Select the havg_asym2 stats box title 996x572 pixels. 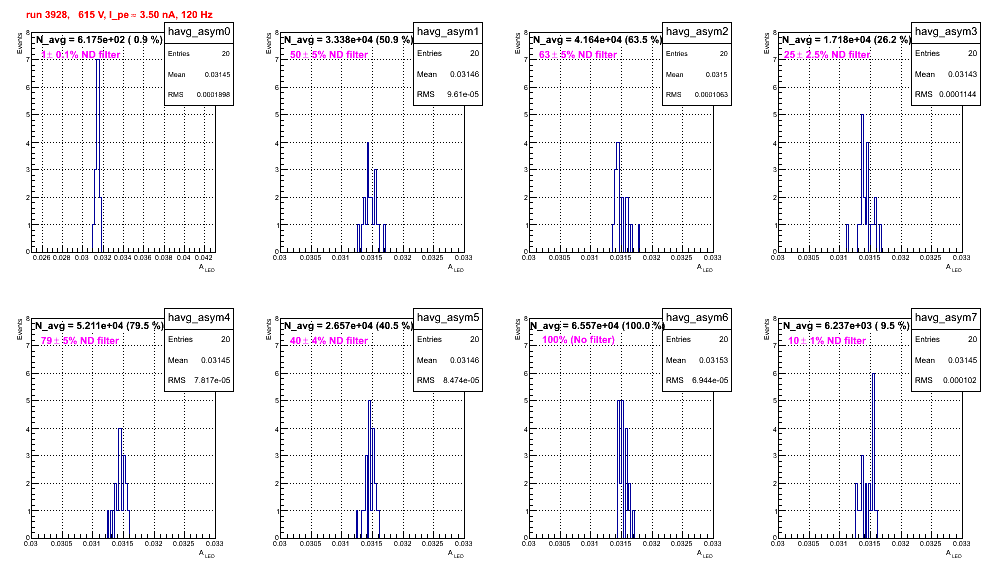point(697,32)
